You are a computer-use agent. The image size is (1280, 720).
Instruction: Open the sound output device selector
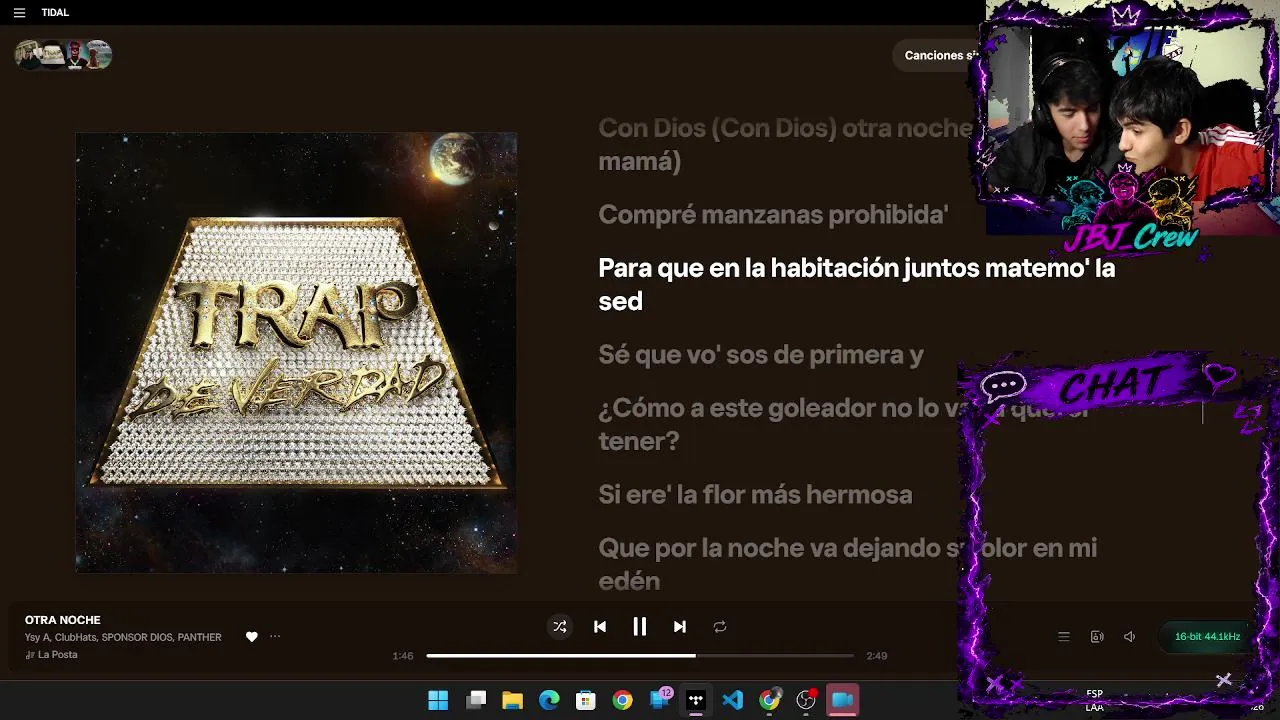1097,637
